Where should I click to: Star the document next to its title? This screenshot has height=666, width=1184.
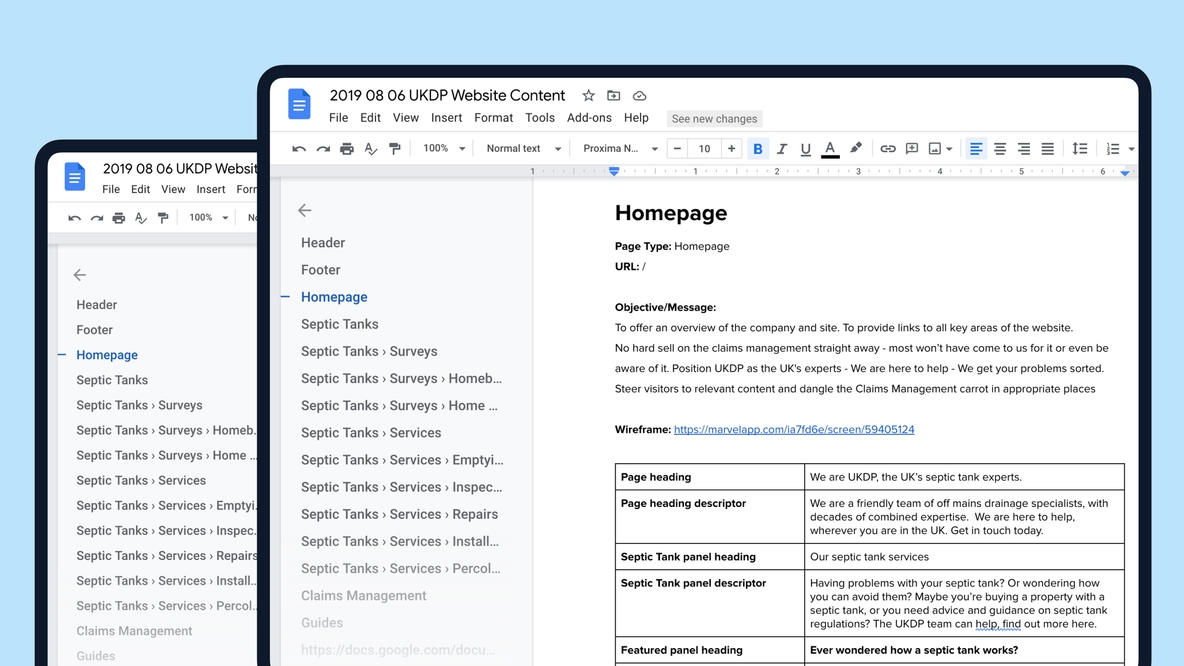coord(588,95)
